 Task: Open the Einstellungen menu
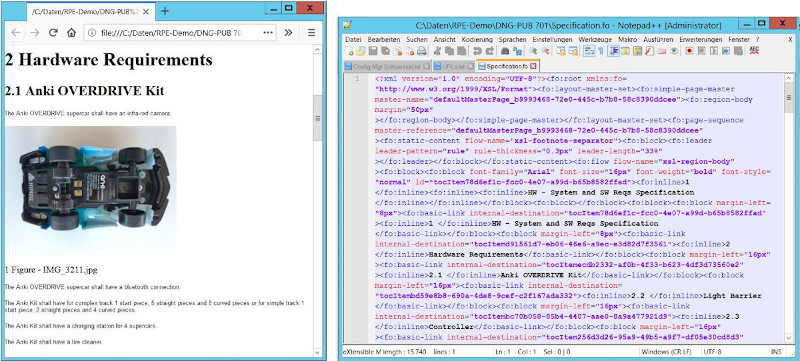(x=552, y=39)
